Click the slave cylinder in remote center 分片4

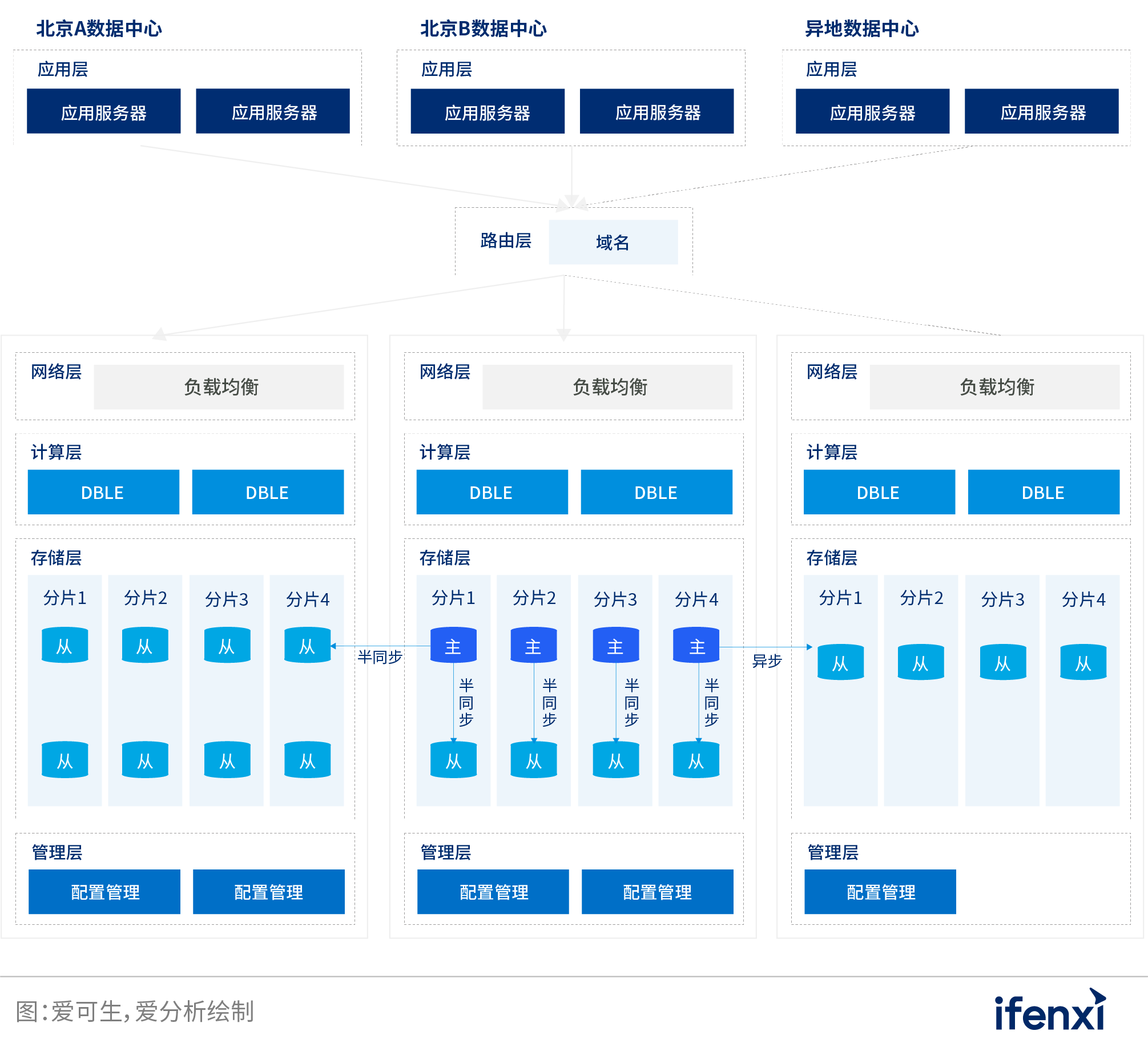point(1083,662)
